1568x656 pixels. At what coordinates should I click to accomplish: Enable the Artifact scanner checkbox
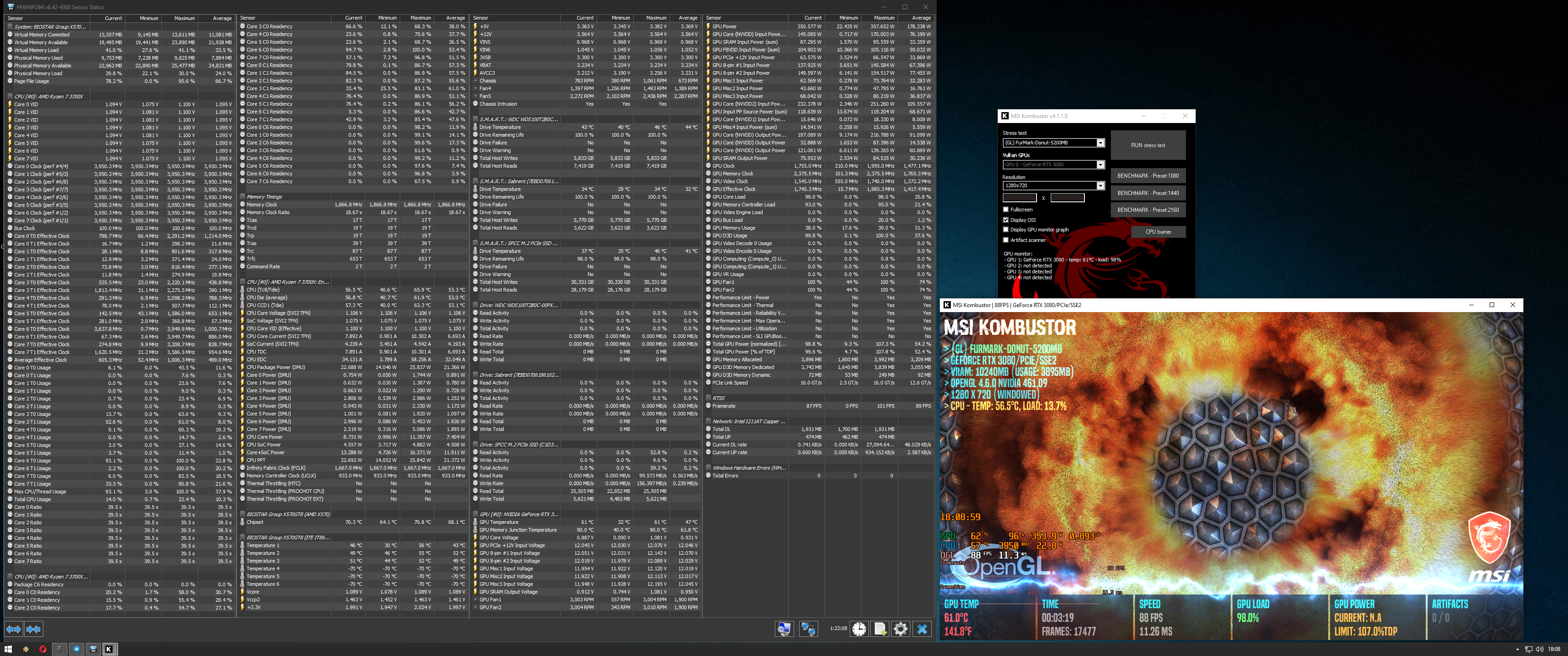1006,240
